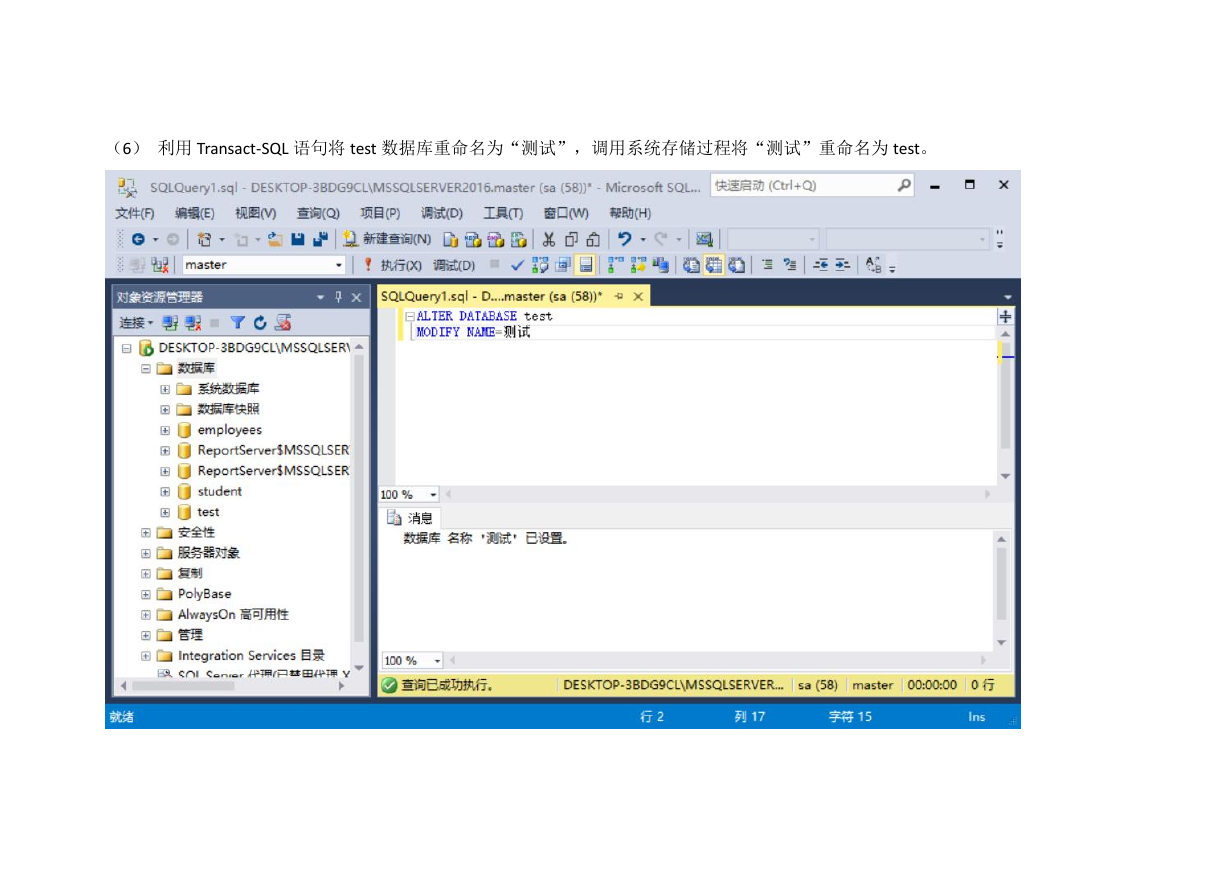Collapse the 数据库 folder node

tap(146, 368)
